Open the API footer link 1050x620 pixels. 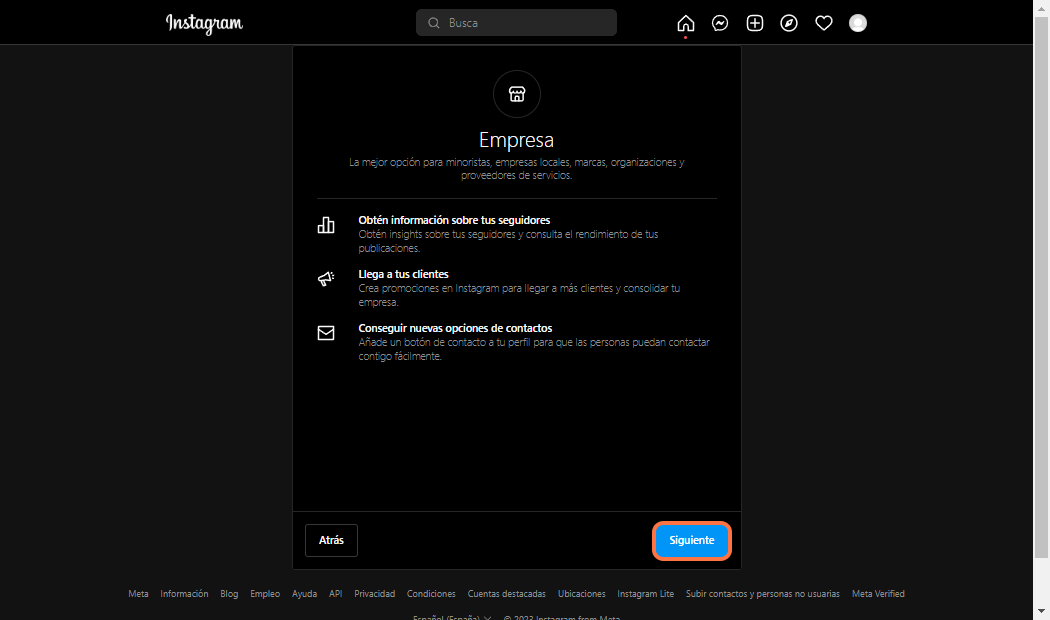(x=335, y=594)
